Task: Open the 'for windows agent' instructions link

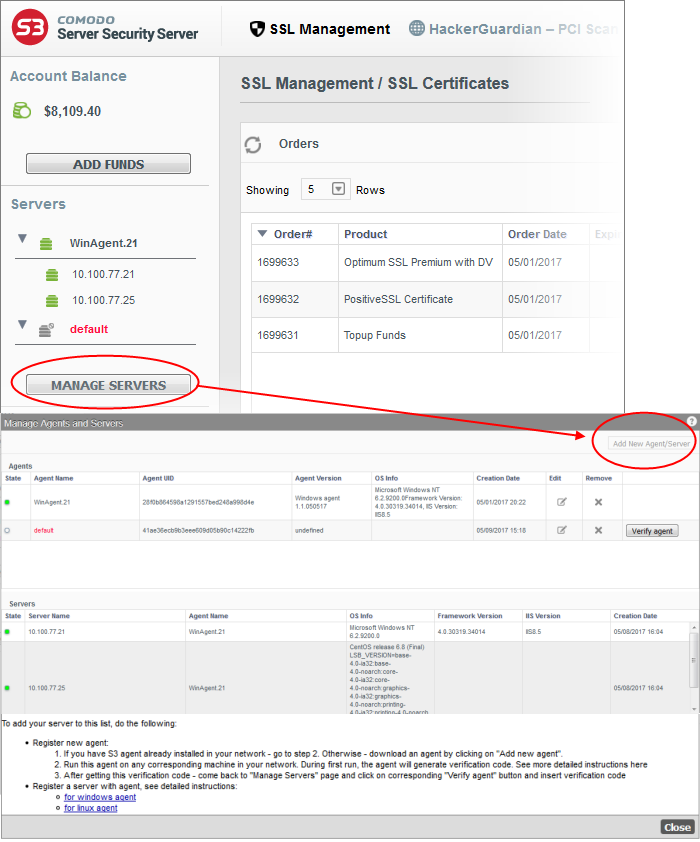Action: (x=100, y=797)
